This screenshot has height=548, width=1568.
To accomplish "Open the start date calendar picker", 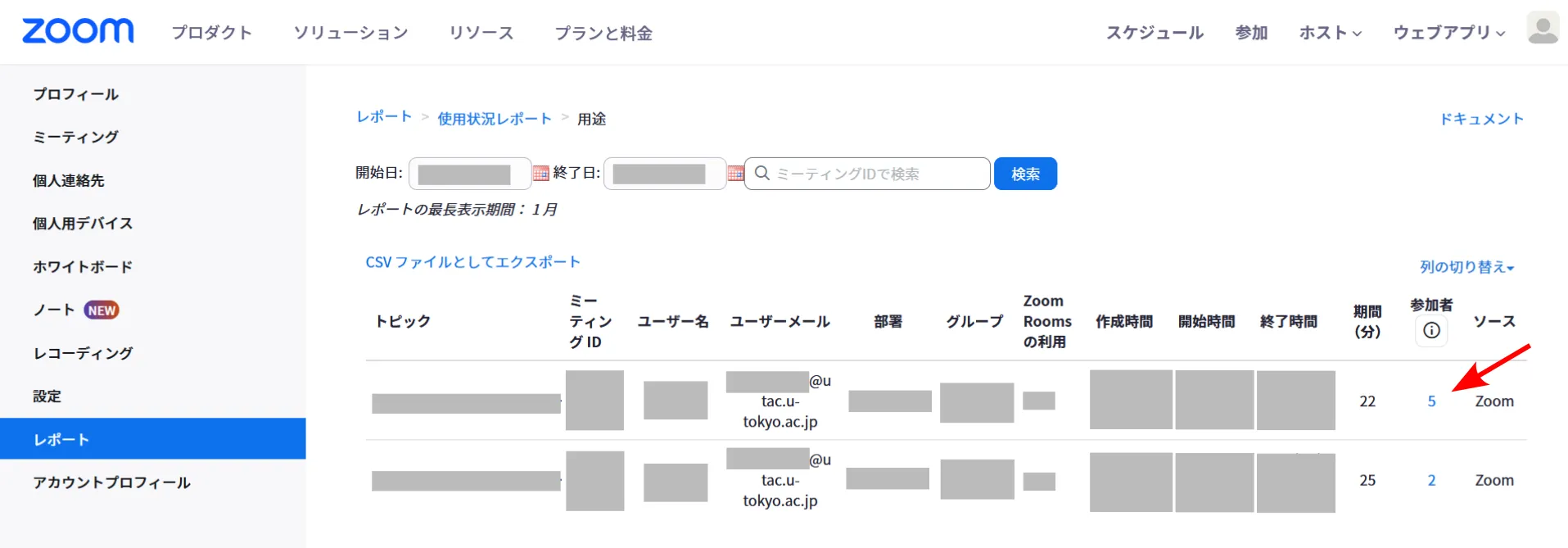I will click(540, 174).
